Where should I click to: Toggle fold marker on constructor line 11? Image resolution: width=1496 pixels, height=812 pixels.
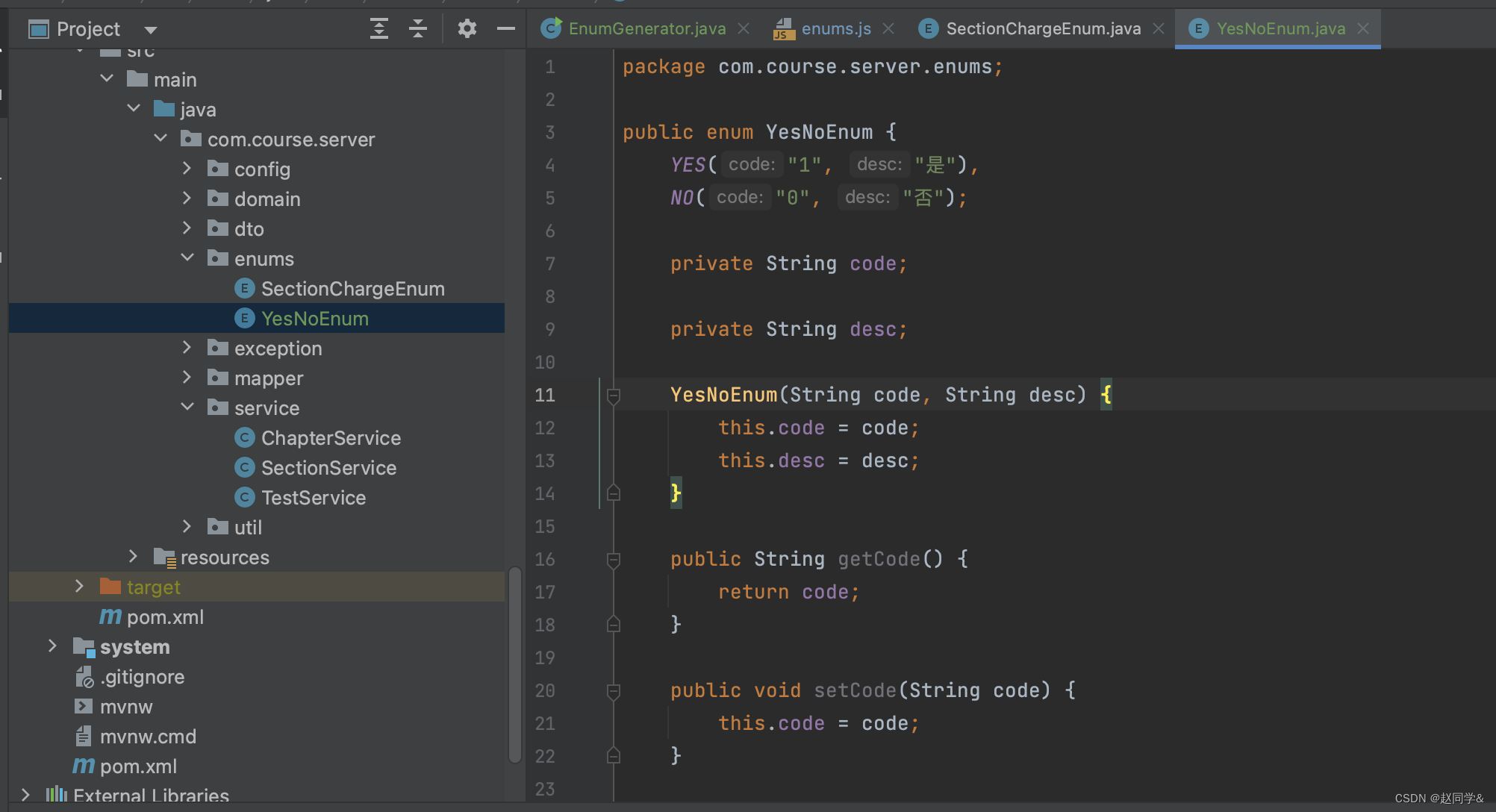pyautogui.click(x=614, y=396)
